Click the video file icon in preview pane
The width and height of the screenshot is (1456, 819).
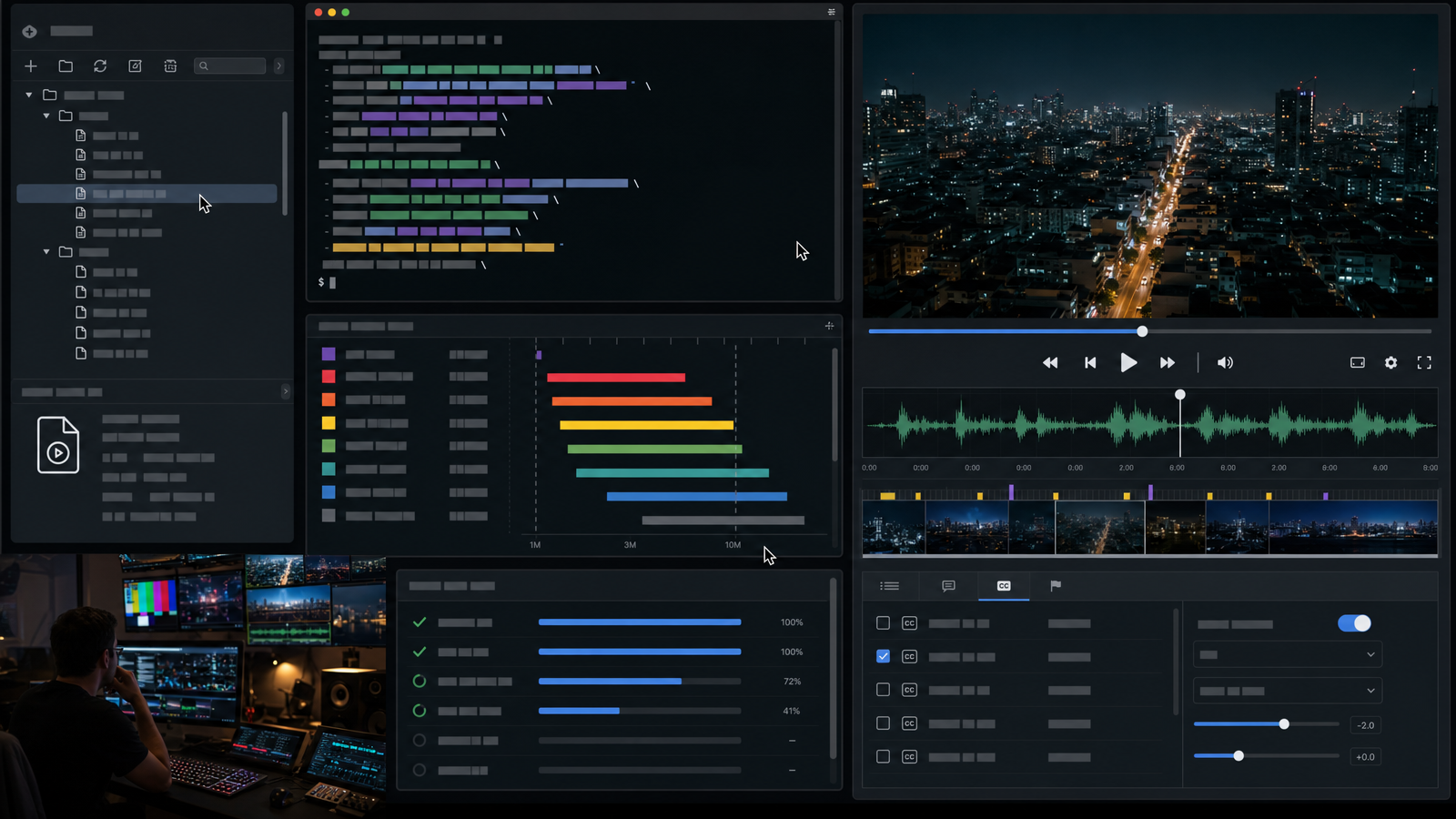pos(58,445)
